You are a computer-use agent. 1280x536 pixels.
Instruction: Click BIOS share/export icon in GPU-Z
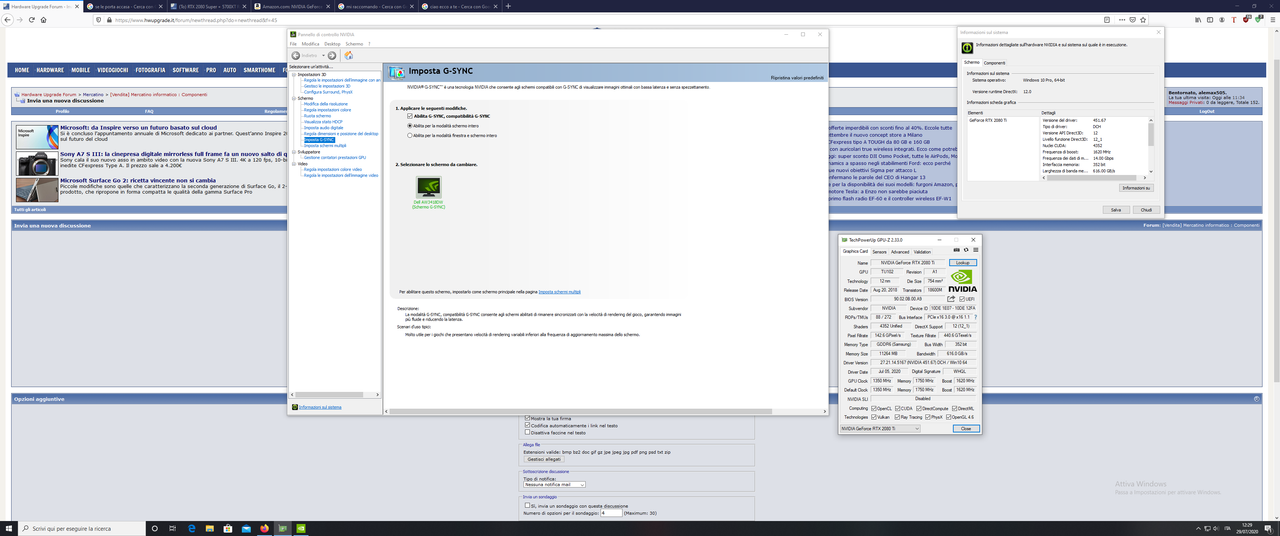tap(951, 298)
